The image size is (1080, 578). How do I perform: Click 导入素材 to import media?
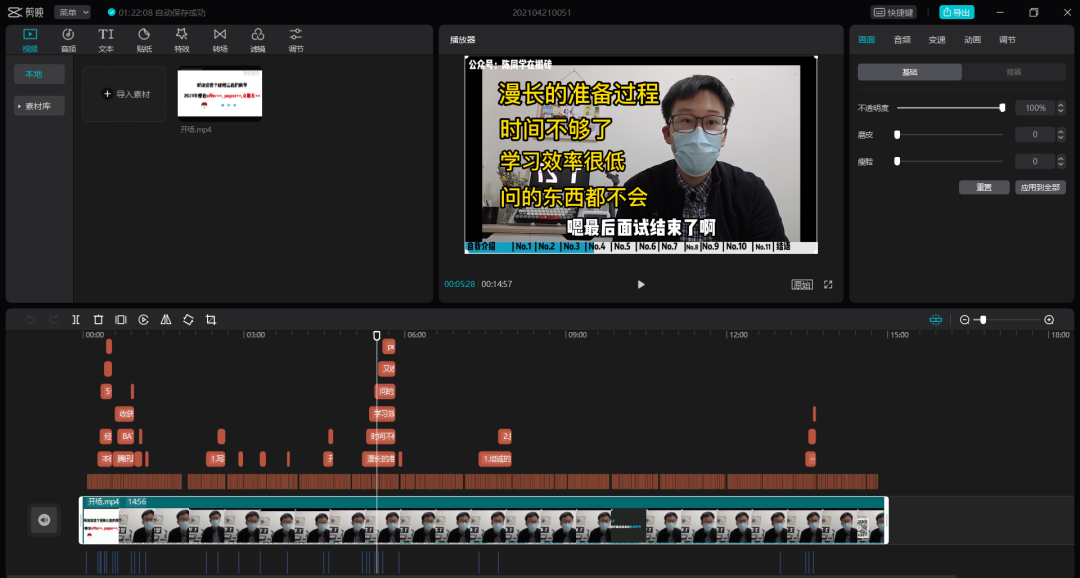click(x=125, y=94)
